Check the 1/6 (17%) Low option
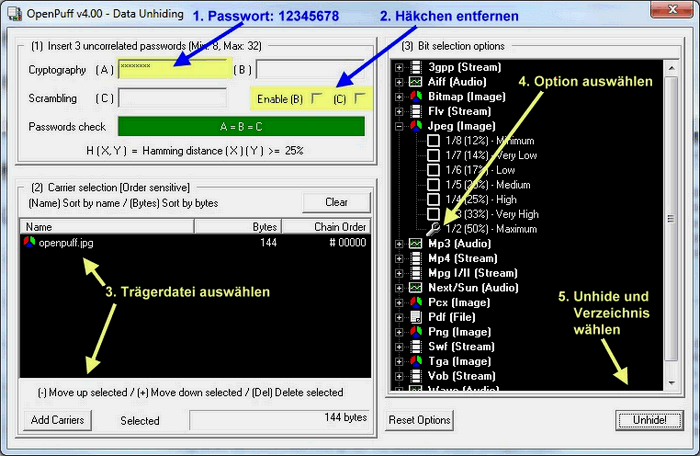700x456 pixels. 433,170
